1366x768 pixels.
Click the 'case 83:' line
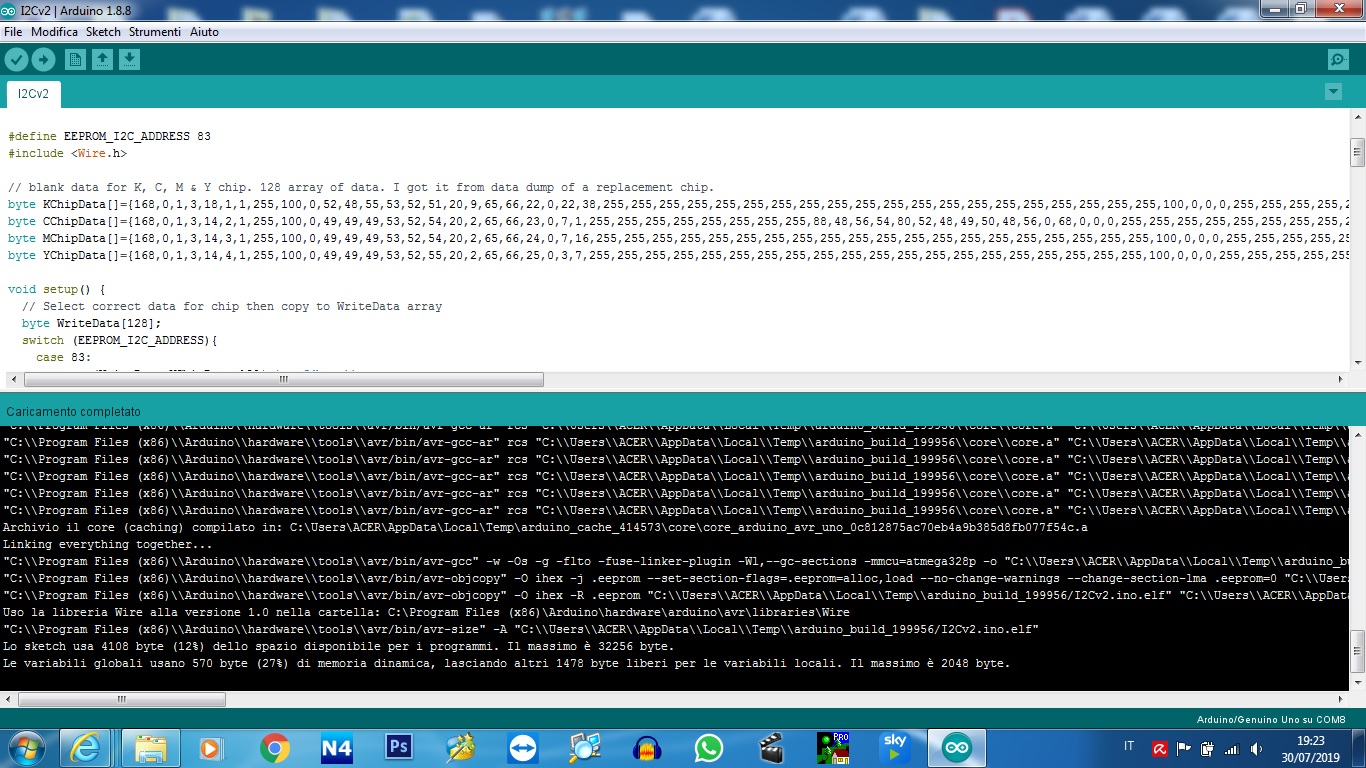click(64, 357)
